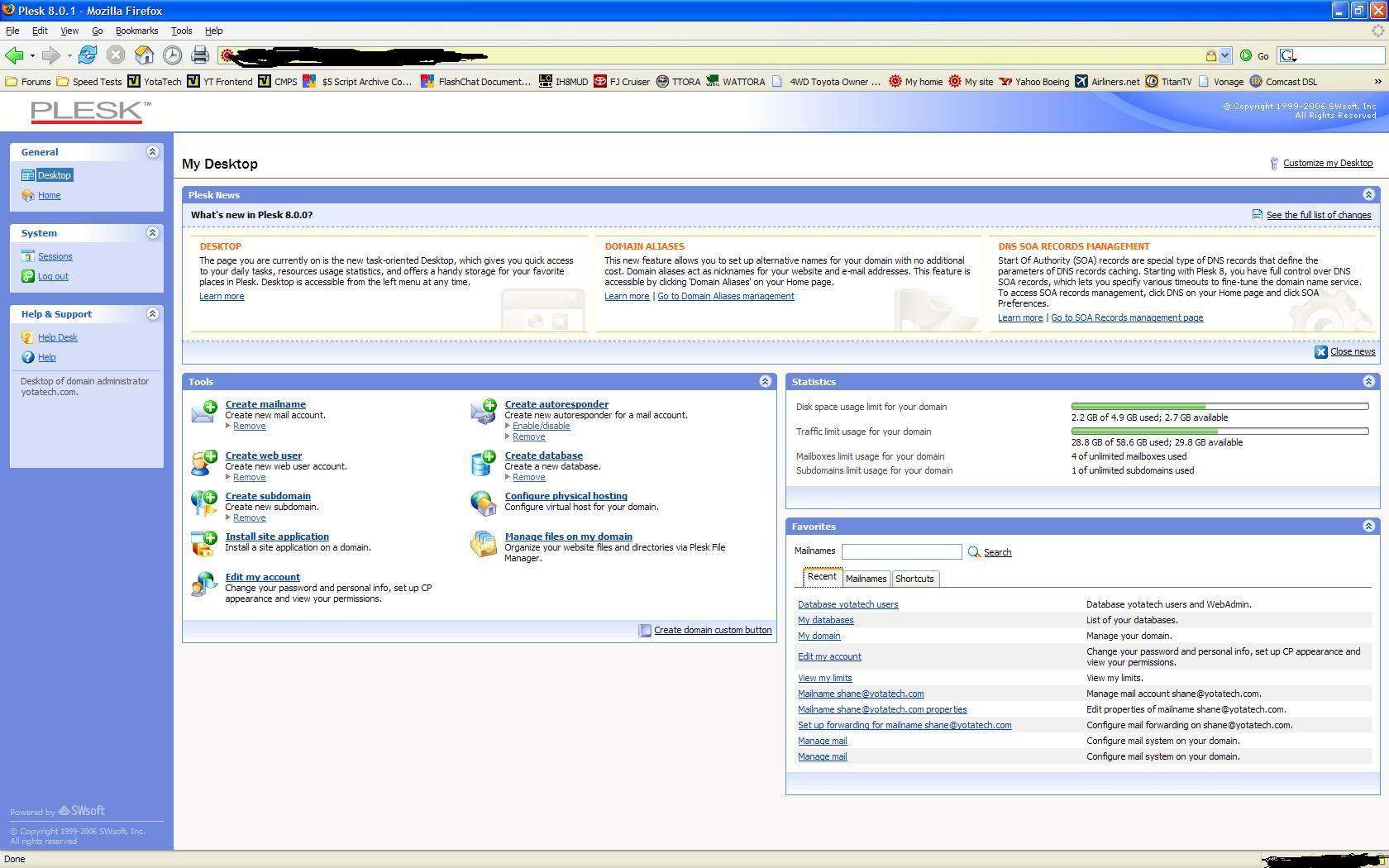
Task: Click Firefox Back arrow button
Action: (14, 55)
